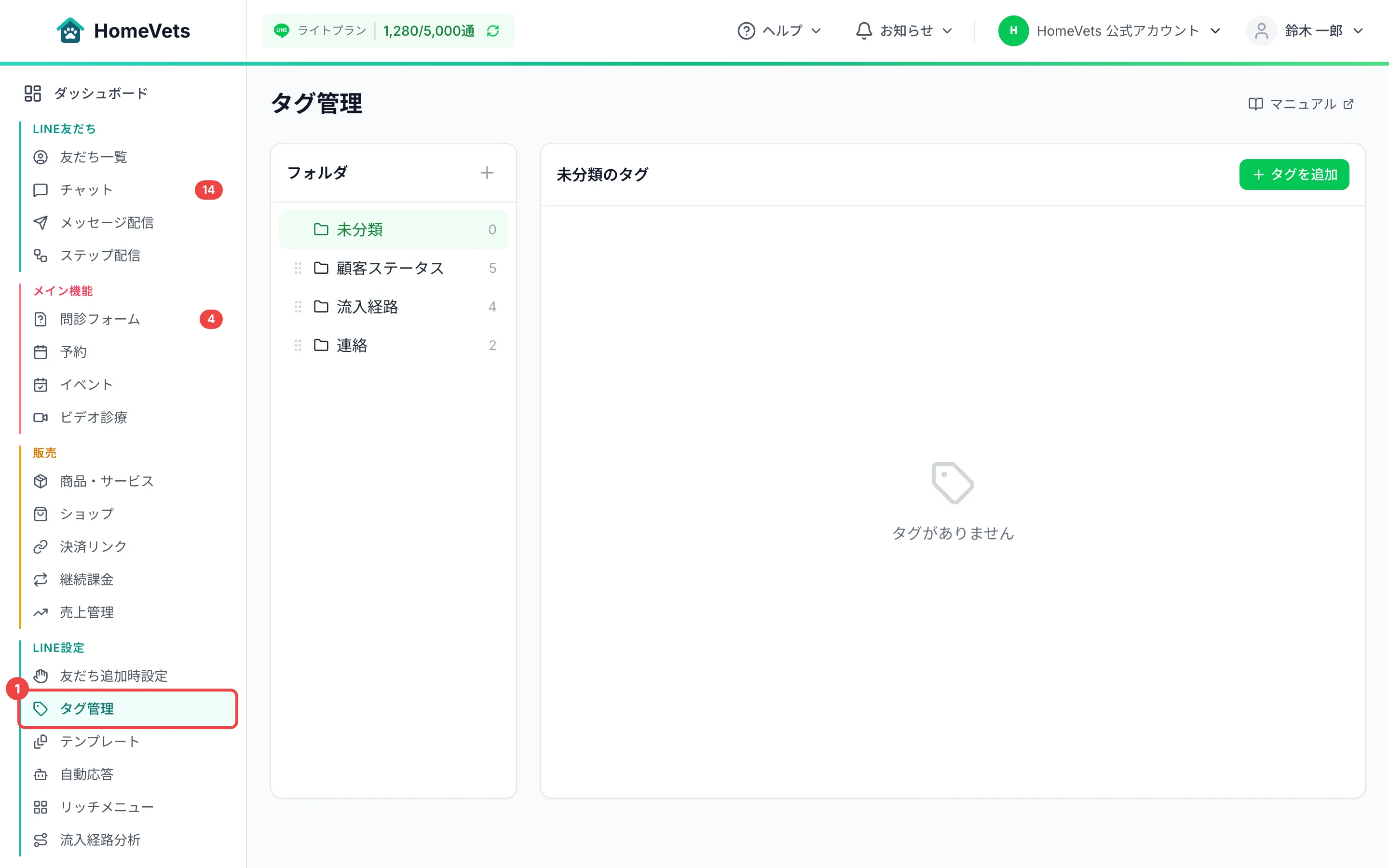This screenshot has height=868, width=1389.
Task: Expand the お知らせ dropdown chevron
Action: [x=948, y=31]
